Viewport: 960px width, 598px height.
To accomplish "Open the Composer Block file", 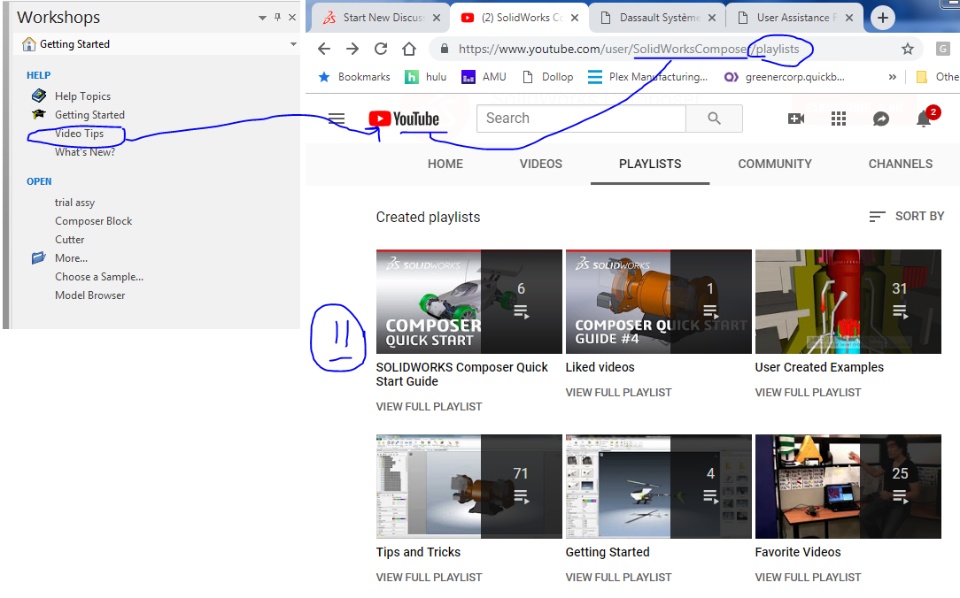I will tap(93, 221).
